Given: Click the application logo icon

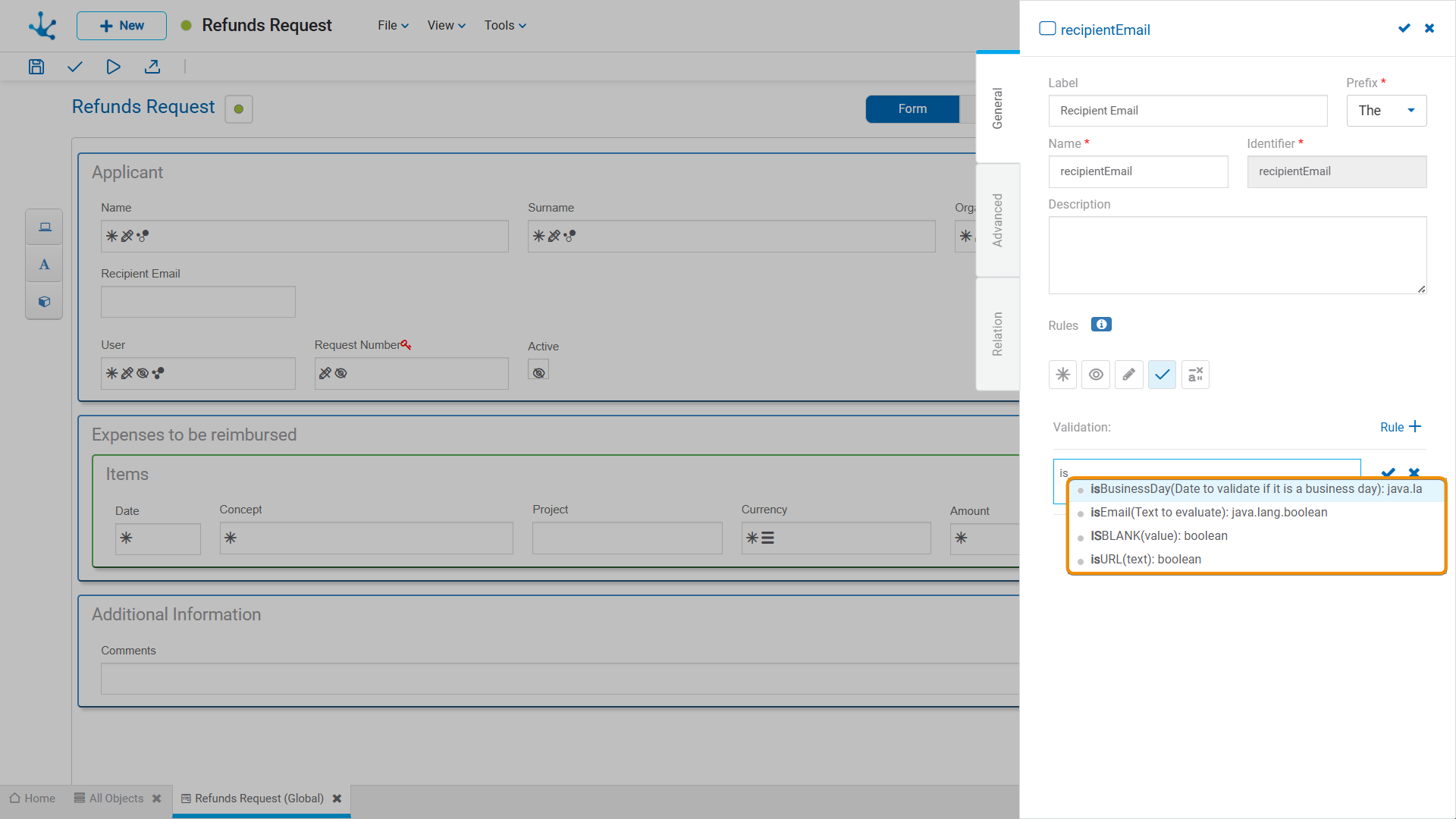Looking at the screenshot, I should coord(42,26).
